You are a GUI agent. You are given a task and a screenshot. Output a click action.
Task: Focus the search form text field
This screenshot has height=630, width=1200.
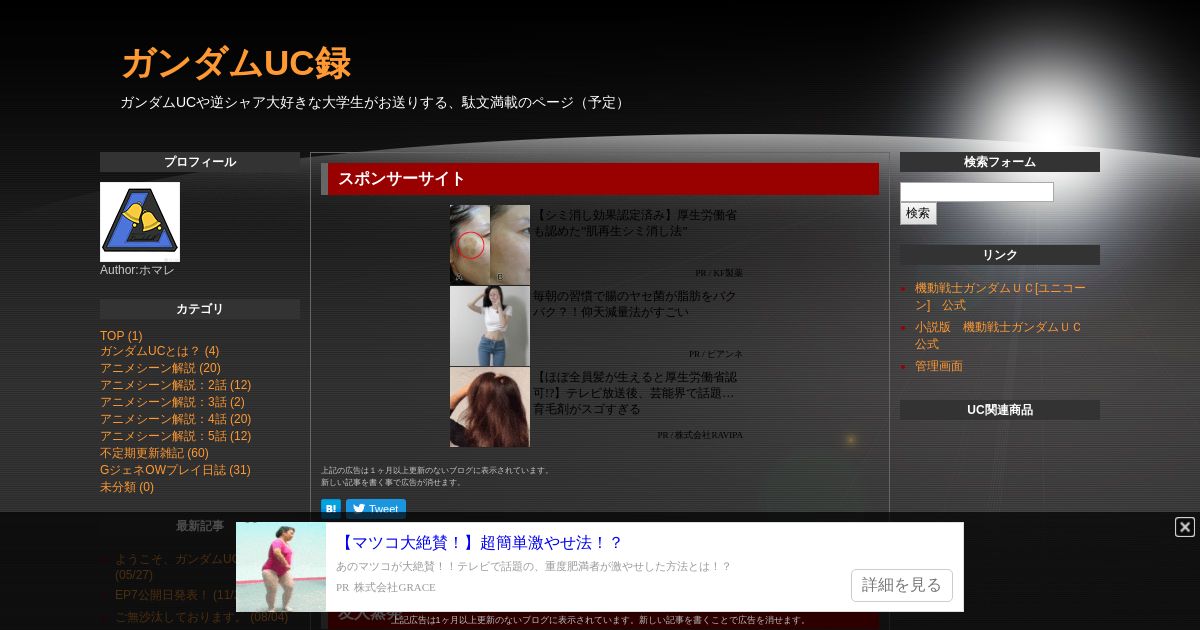(977, 192)
